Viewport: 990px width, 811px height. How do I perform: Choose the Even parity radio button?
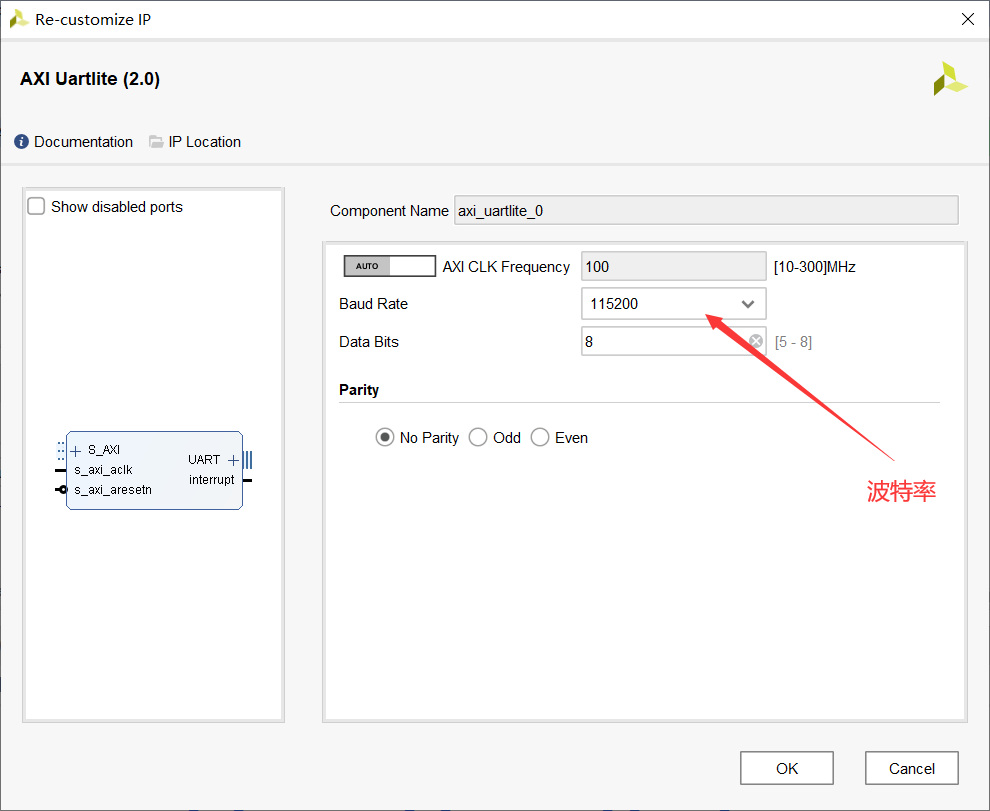click(540, 438)
